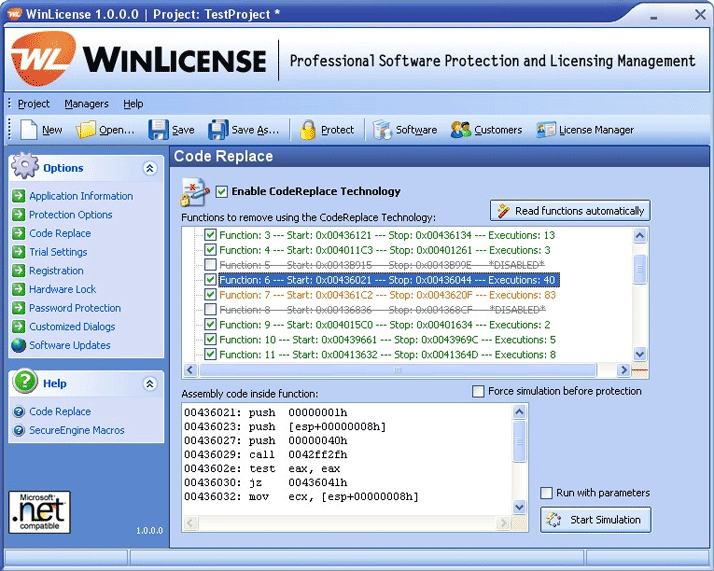The image size is (714, 571).
Task: Open Code Replace help topic link
Action: coord(60,412)
